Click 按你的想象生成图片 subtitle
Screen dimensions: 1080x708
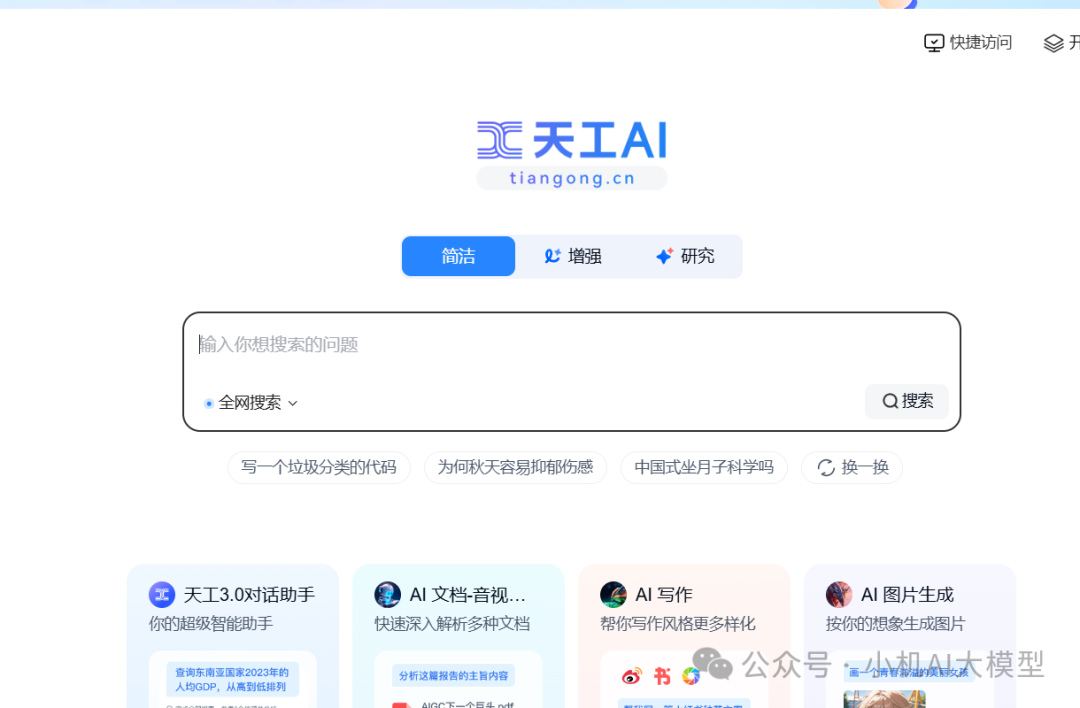(x=895, y=624)
